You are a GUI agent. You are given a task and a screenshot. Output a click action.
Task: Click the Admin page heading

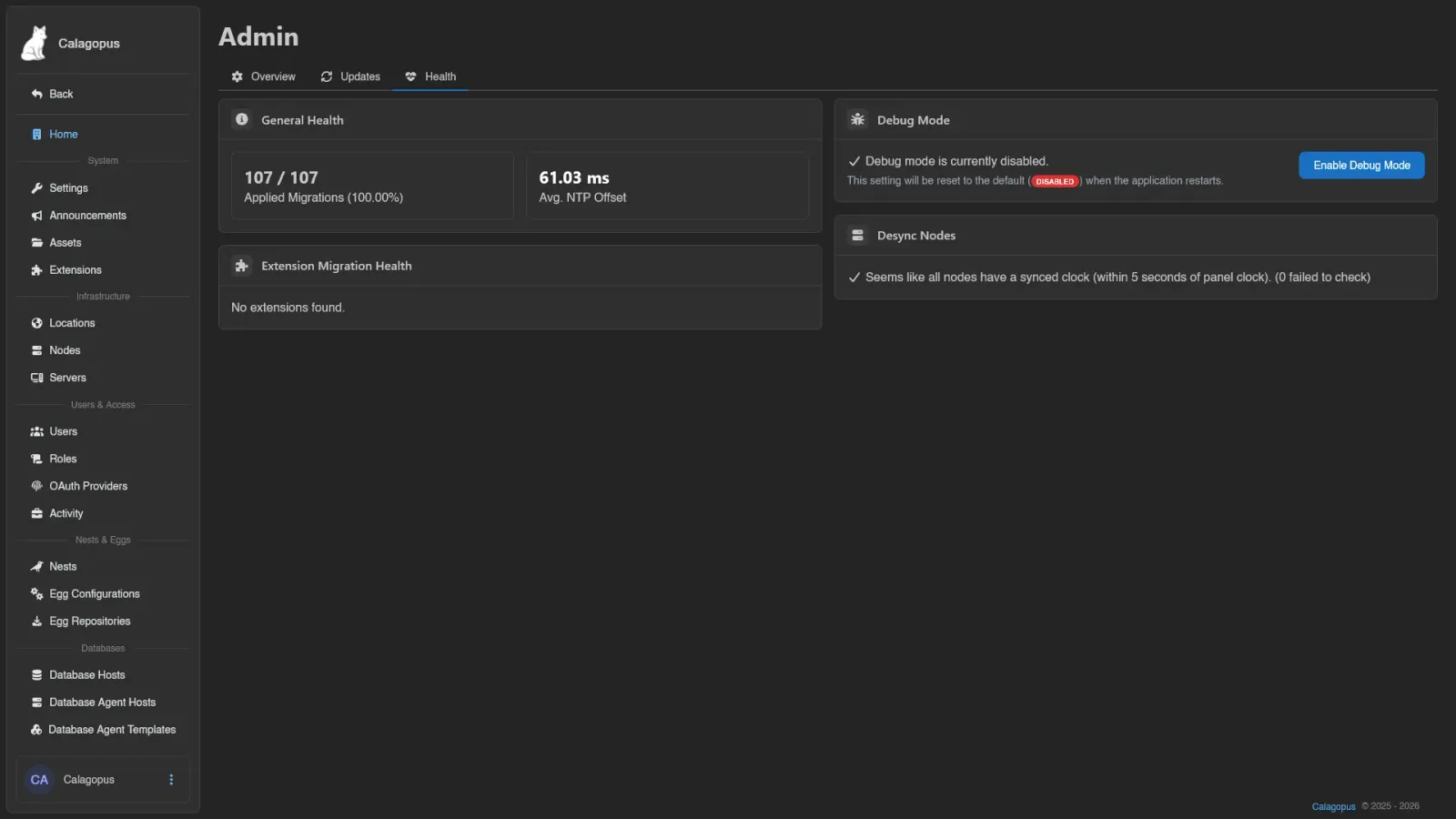258,36
